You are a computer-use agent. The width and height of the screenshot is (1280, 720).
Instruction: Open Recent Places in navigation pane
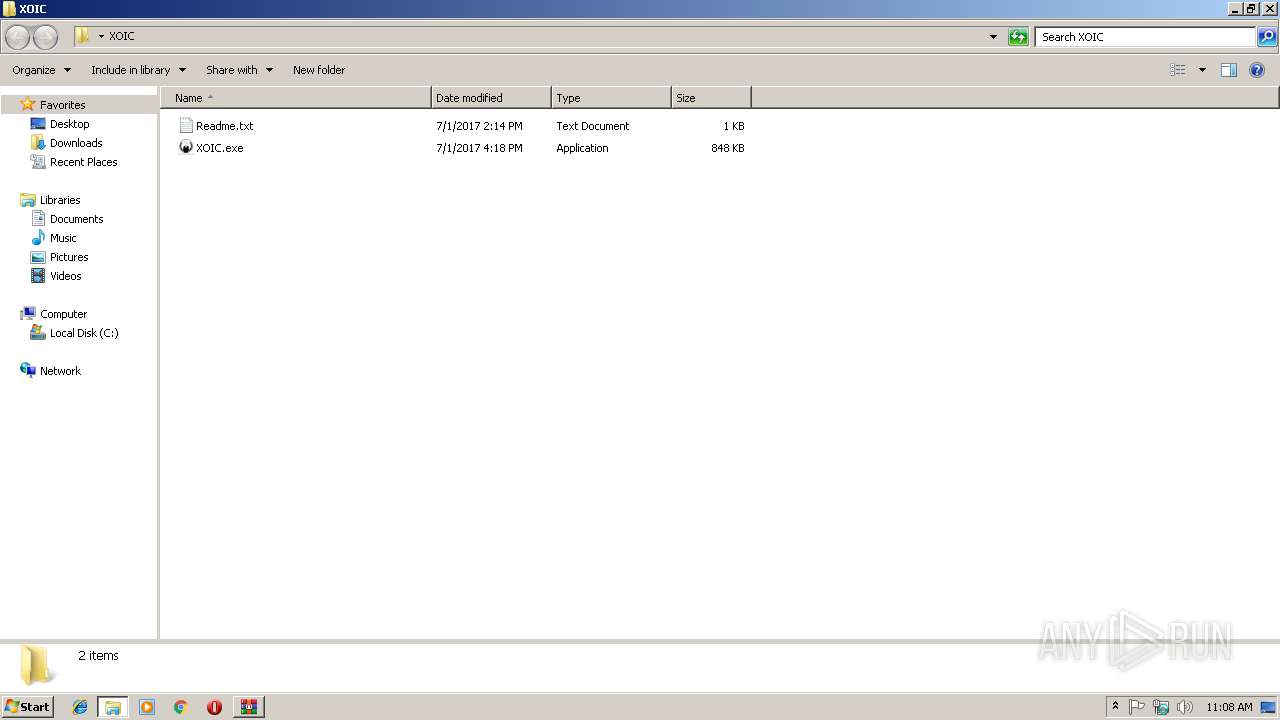[x=84, y=162]
